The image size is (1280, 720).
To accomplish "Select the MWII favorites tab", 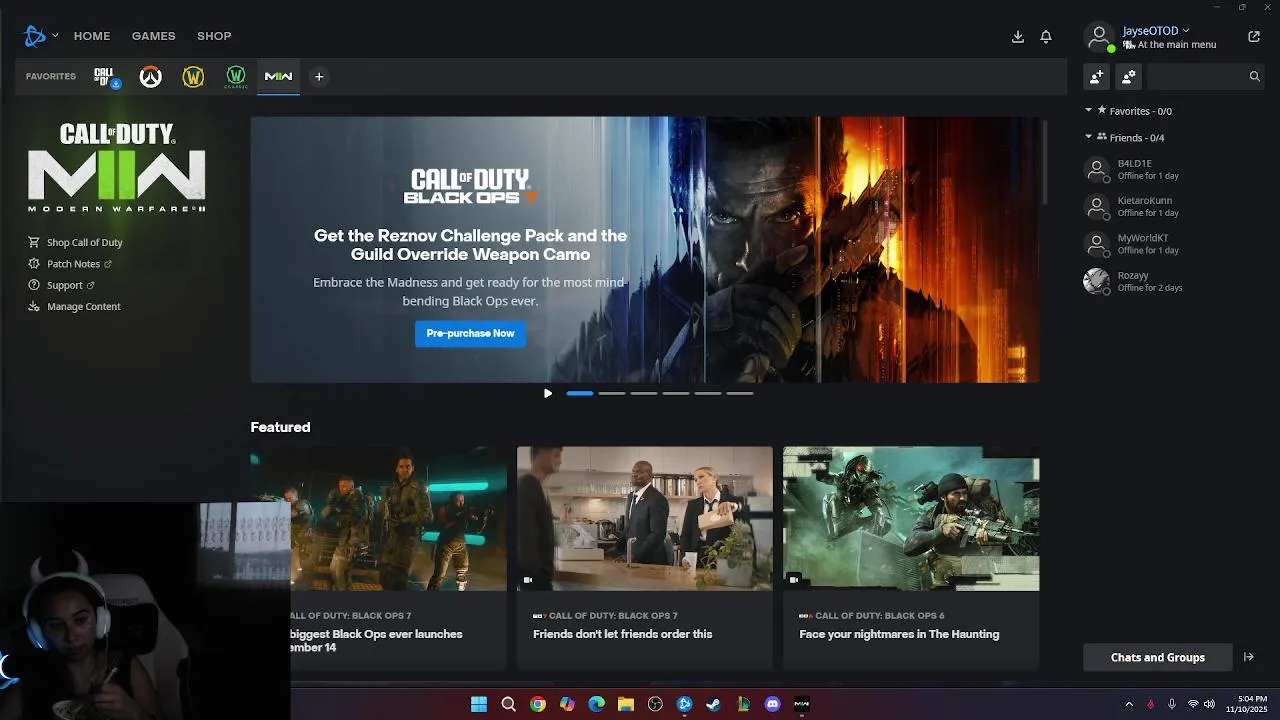I will 278,77.
